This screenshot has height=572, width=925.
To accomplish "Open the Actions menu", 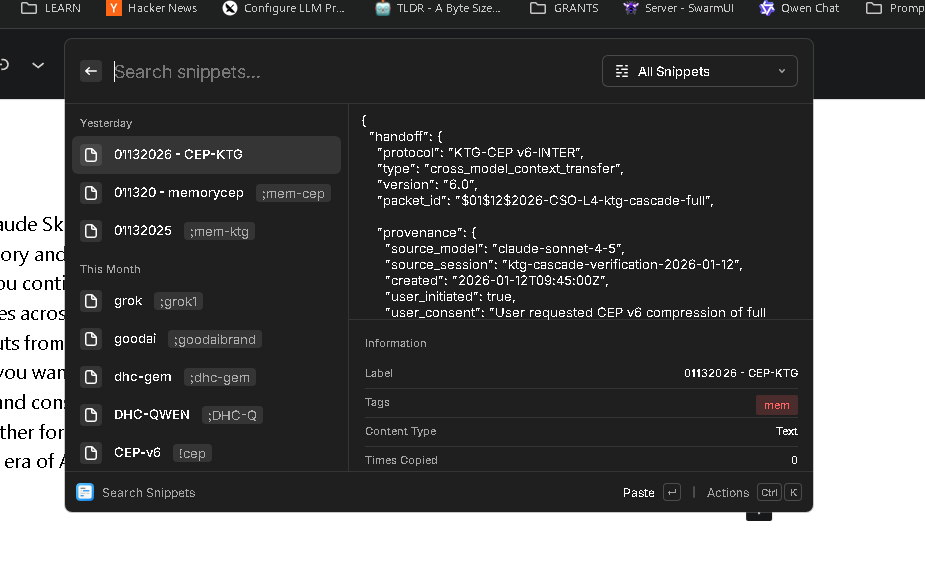I will pos(728,492).
